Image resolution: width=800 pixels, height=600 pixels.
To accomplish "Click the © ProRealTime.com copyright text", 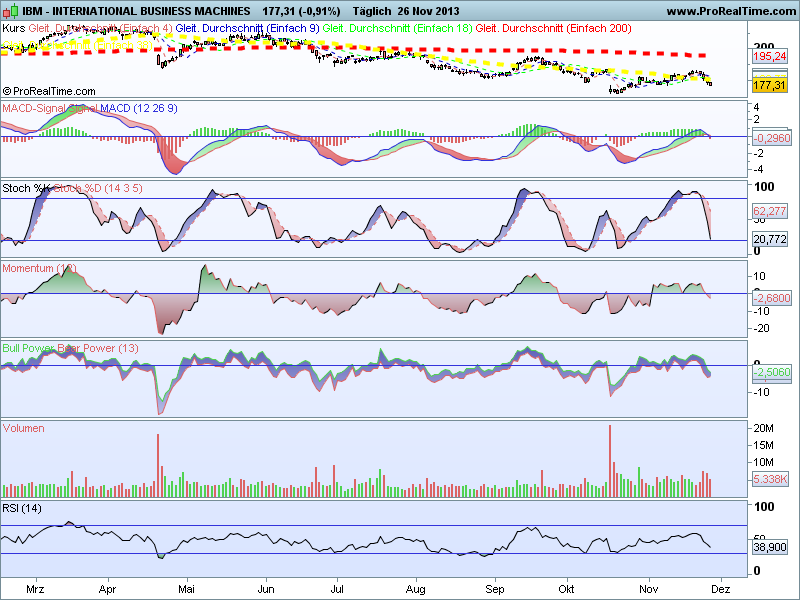I will click(x=49, y=91).
